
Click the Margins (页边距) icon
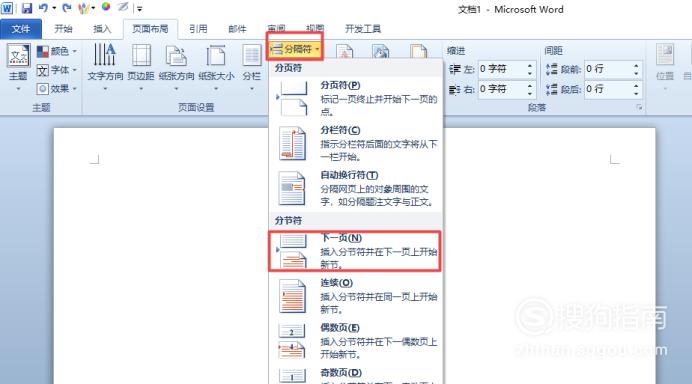[141, 55]
